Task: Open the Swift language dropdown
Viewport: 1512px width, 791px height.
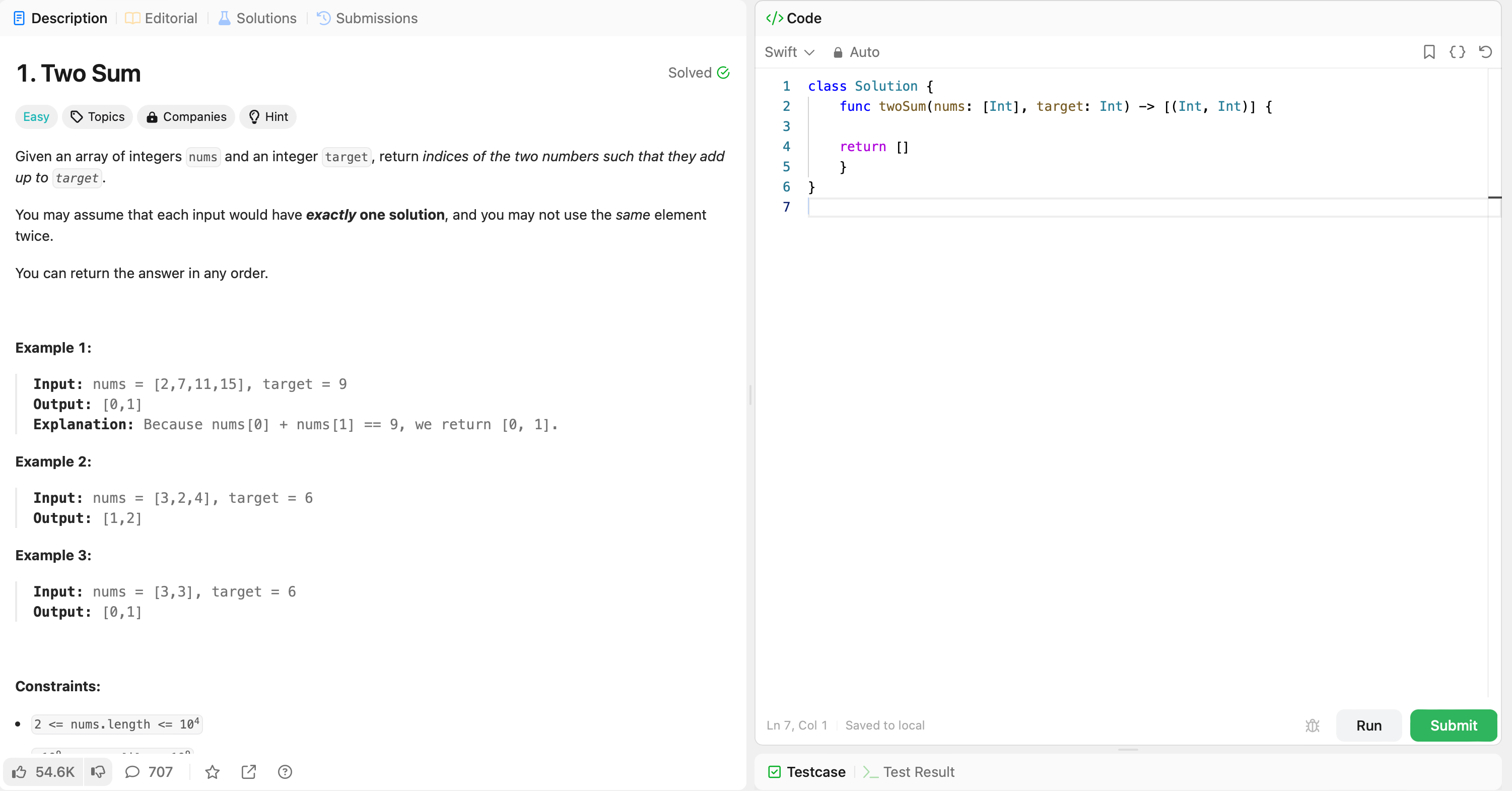Action: click(x=789, y=52)
